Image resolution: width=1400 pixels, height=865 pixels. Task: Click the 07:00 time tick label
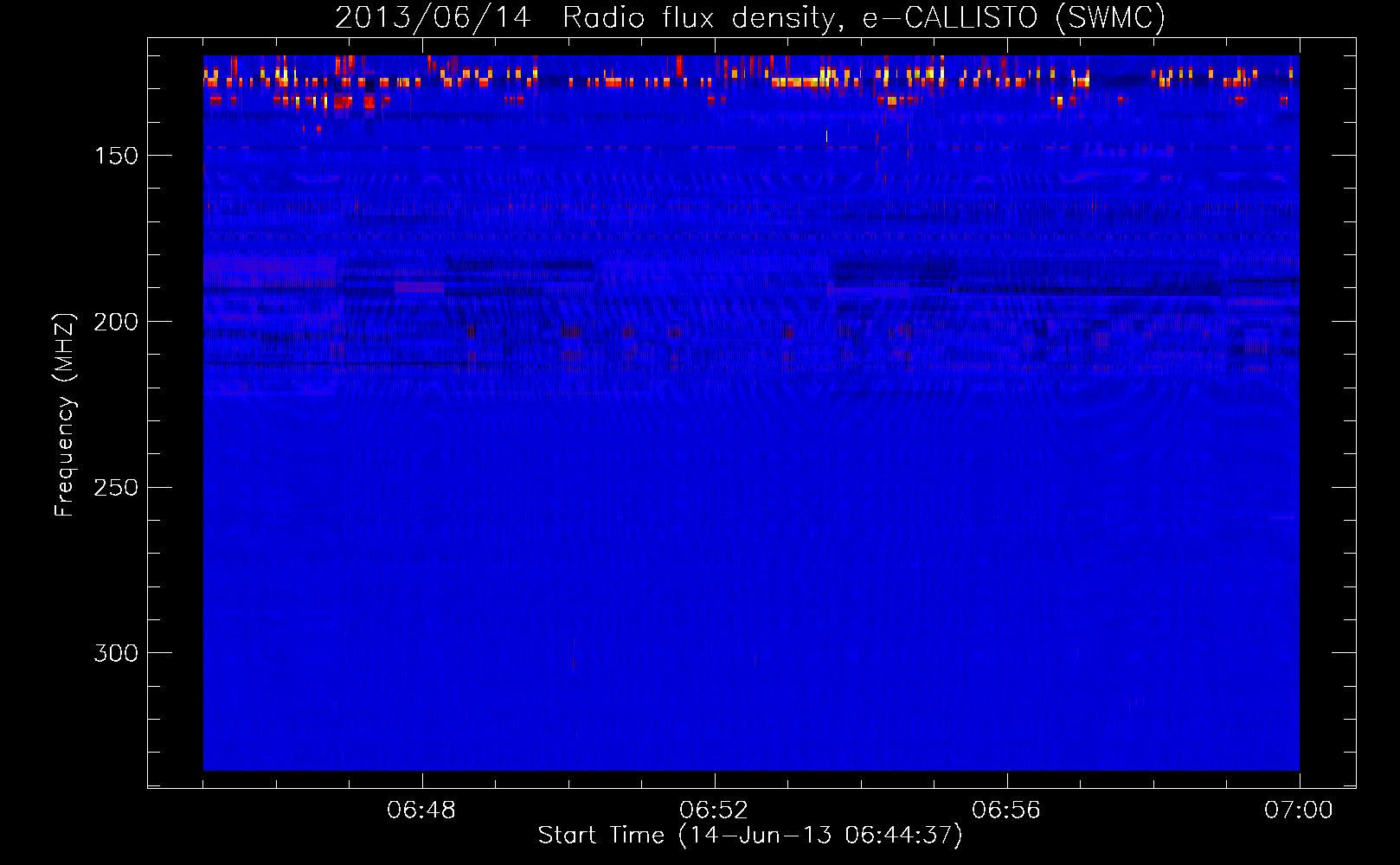pyautogui.click(x=1299, y=811)
